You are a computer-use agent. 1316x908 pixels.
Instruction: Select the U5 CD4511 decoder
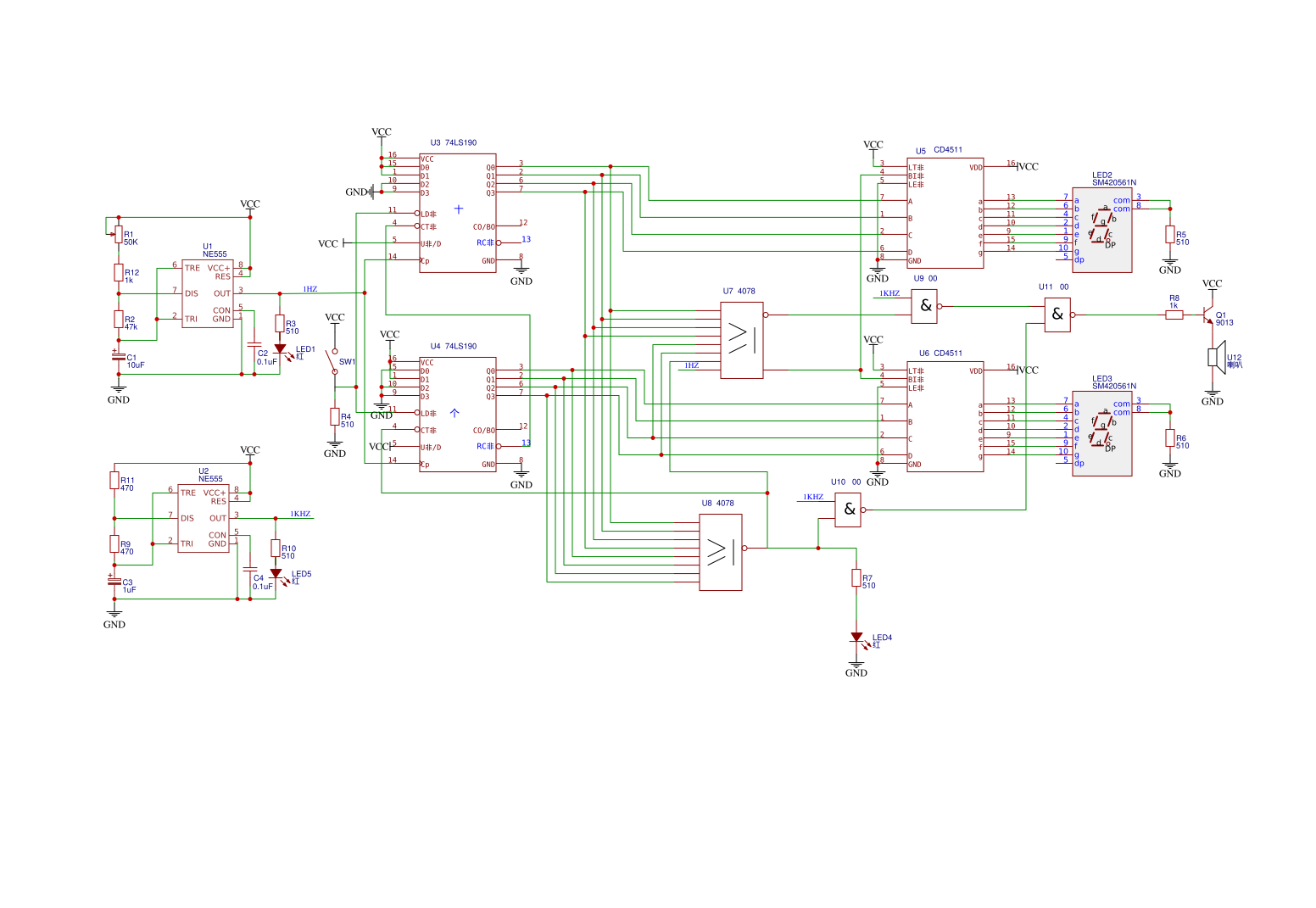coord(945,213)
